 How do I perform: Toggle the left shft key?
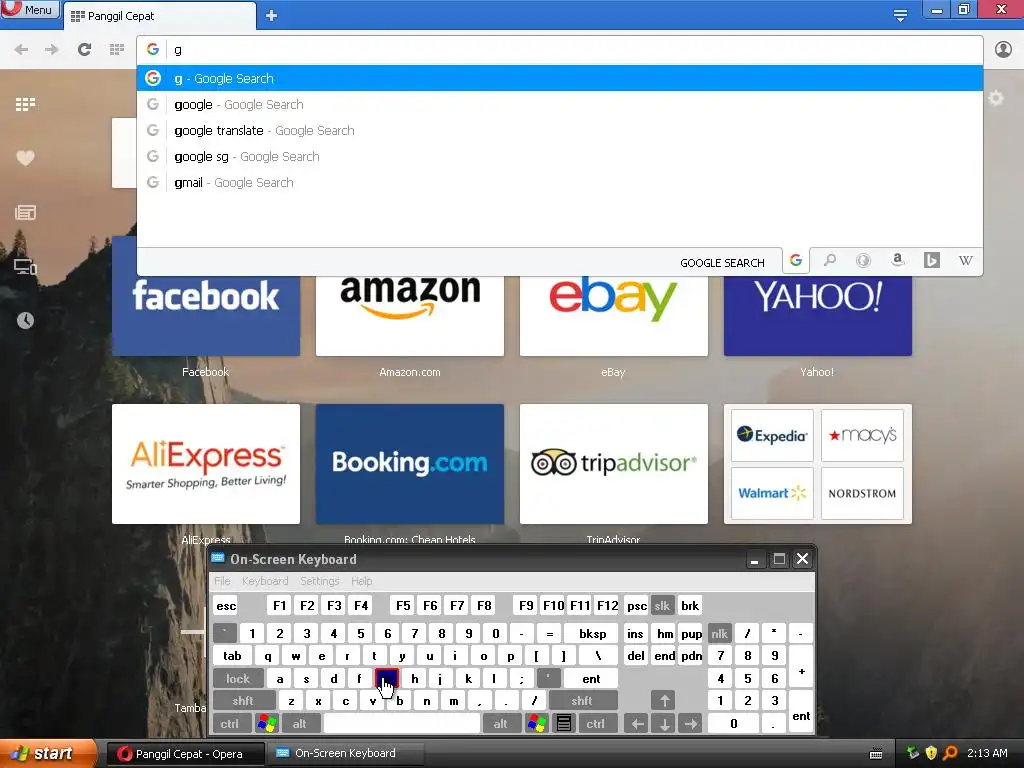coord(243,701)
